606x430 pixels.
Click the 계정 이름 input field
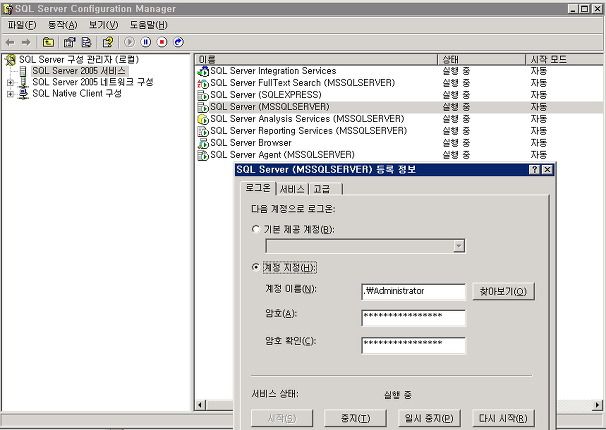point(414,292)
